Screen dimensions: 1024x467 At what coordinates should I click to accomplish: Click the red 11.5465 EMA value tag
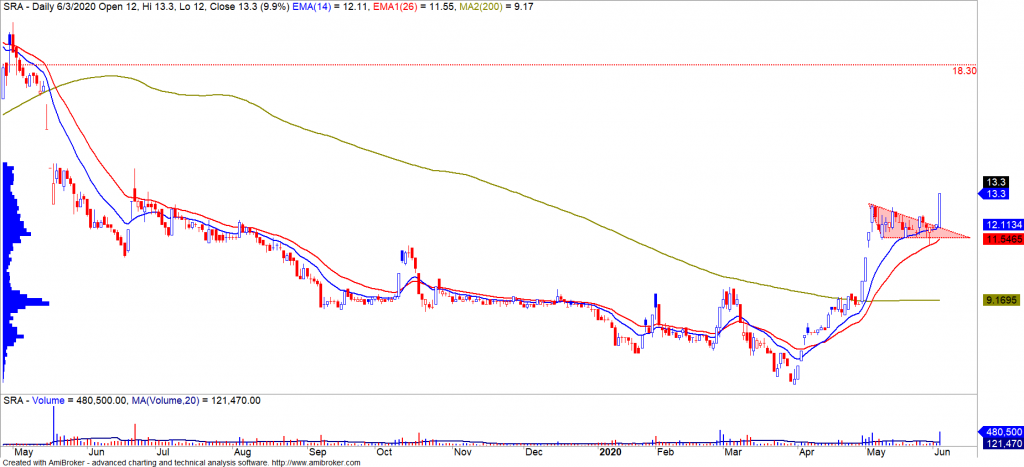[x=1001, y=240]
